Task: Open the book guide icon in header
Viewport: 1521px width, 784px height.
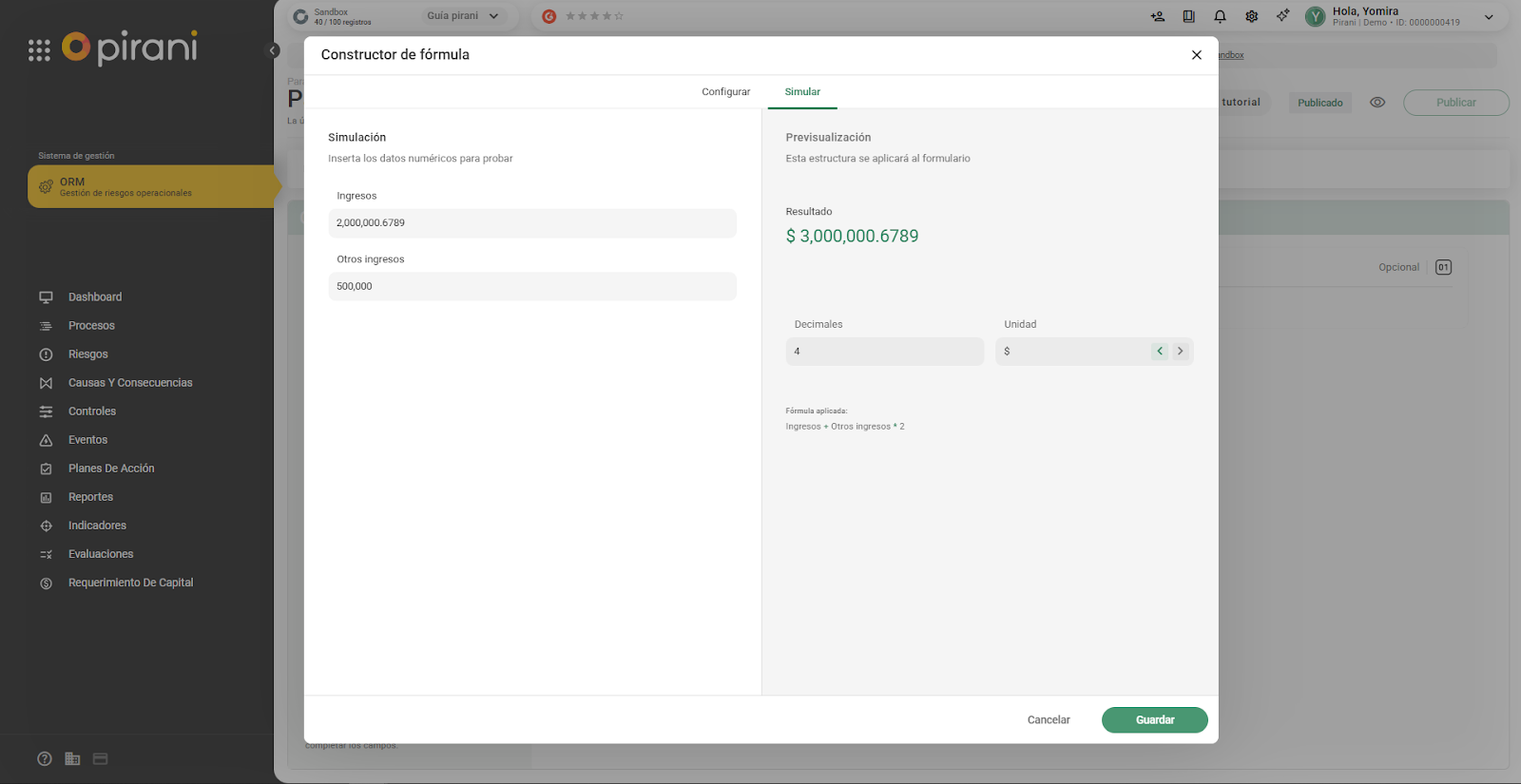Action: point(1188,16)
